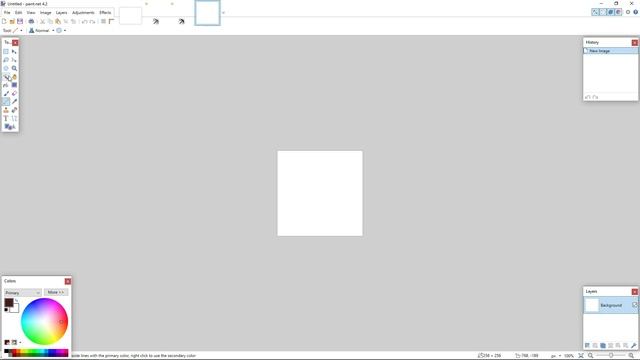The height and width of the screenshot is (360, 640).
Task: Click the Undo toolbar icon
Action: coord(84,21)
